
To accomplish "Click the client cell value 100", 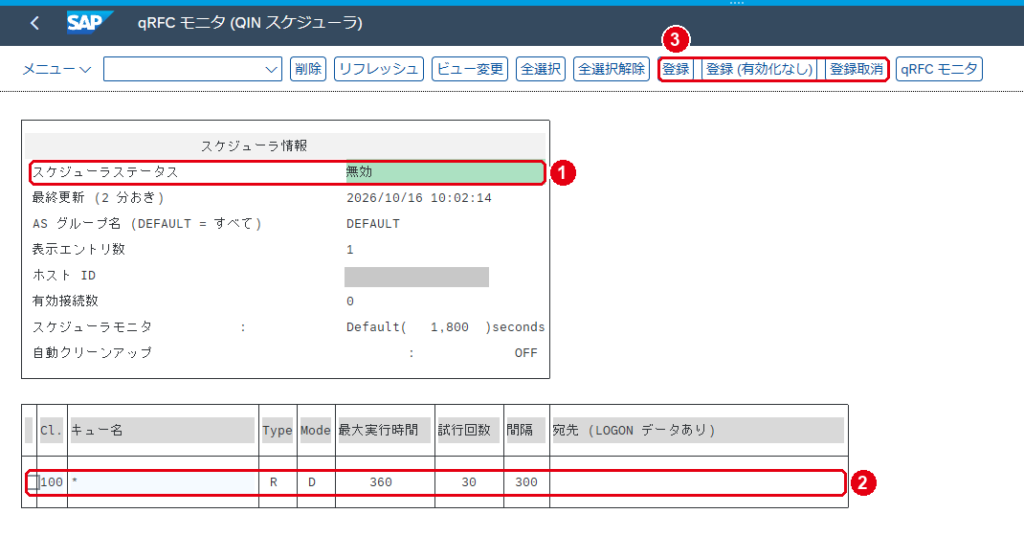I will 52,482.
